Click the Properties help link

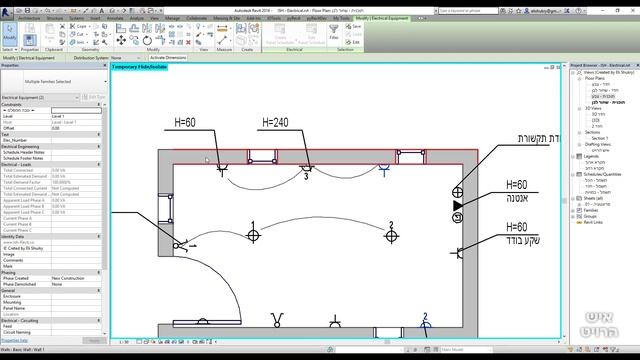(x=15, y=340)
